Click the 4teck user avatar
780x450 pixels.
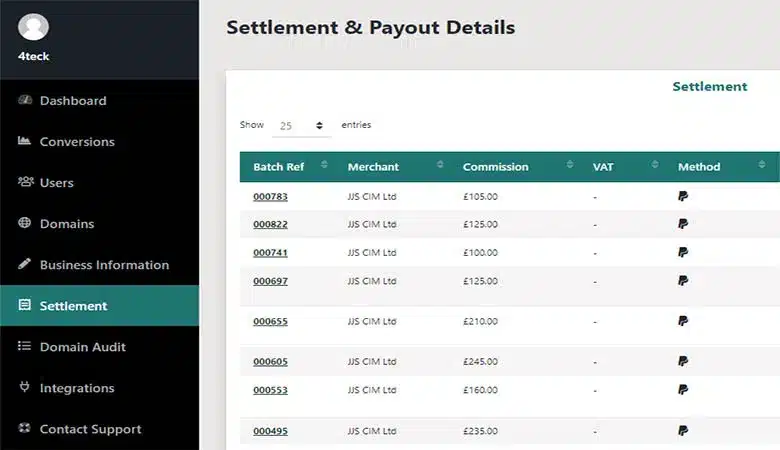click(x=33, y=27)
